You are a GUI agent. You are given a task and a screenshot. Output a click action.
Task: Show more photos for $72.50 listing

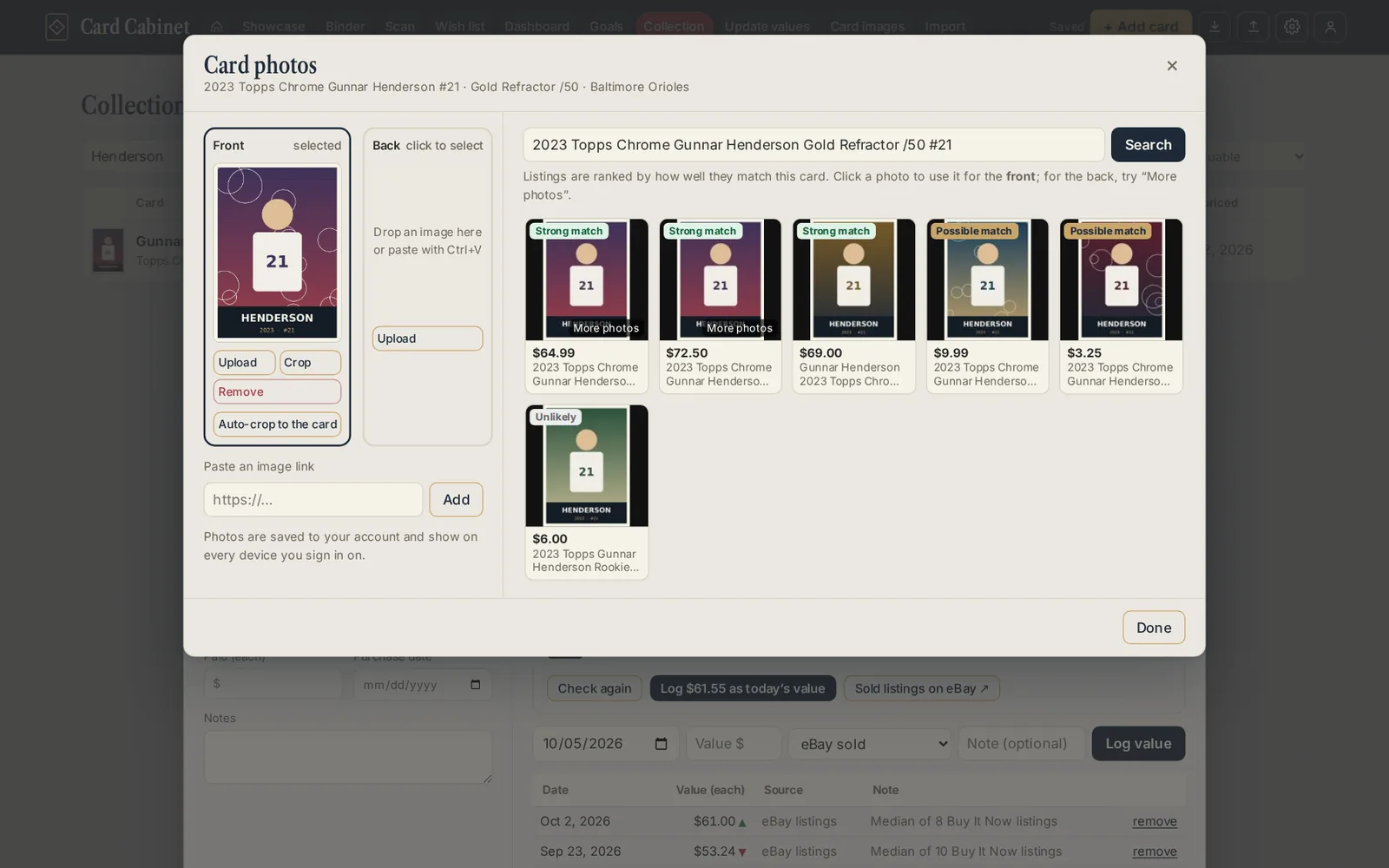point(740,328)
